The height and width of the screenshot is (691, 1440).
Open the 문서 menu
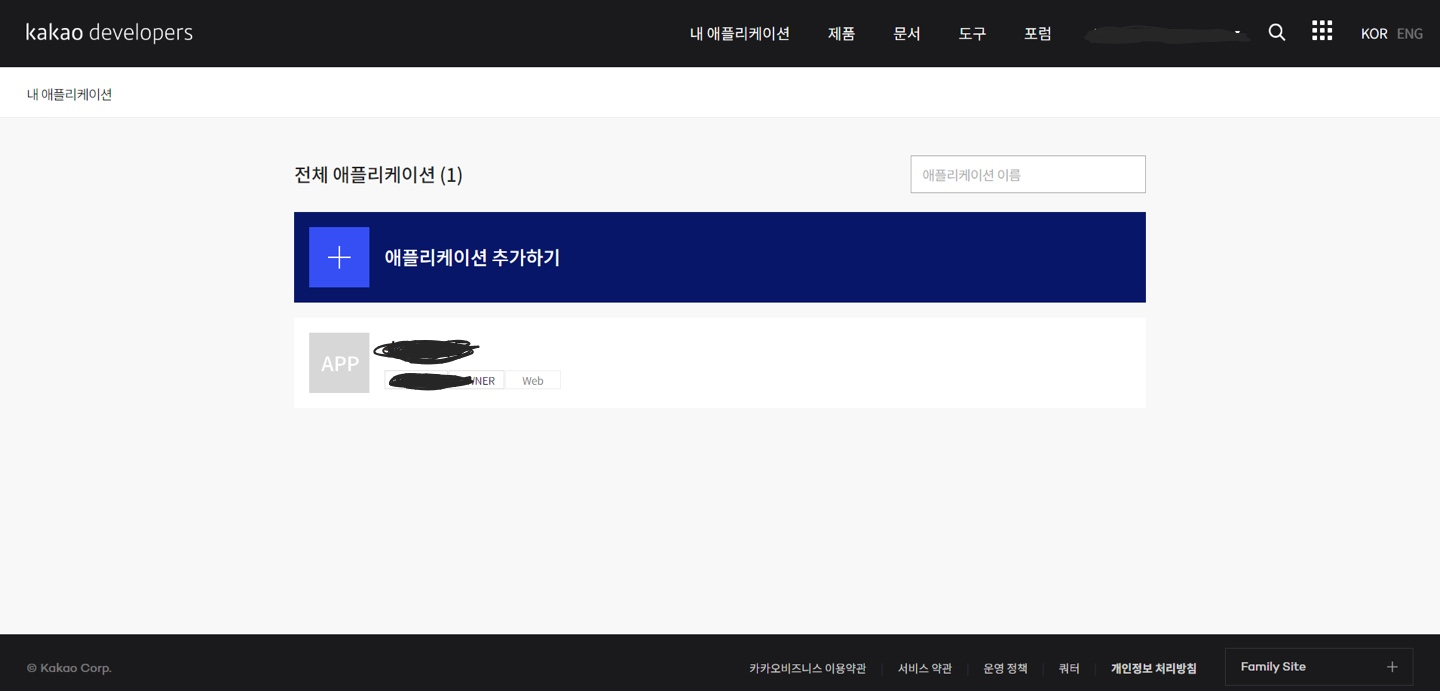(x=907, y=34)
